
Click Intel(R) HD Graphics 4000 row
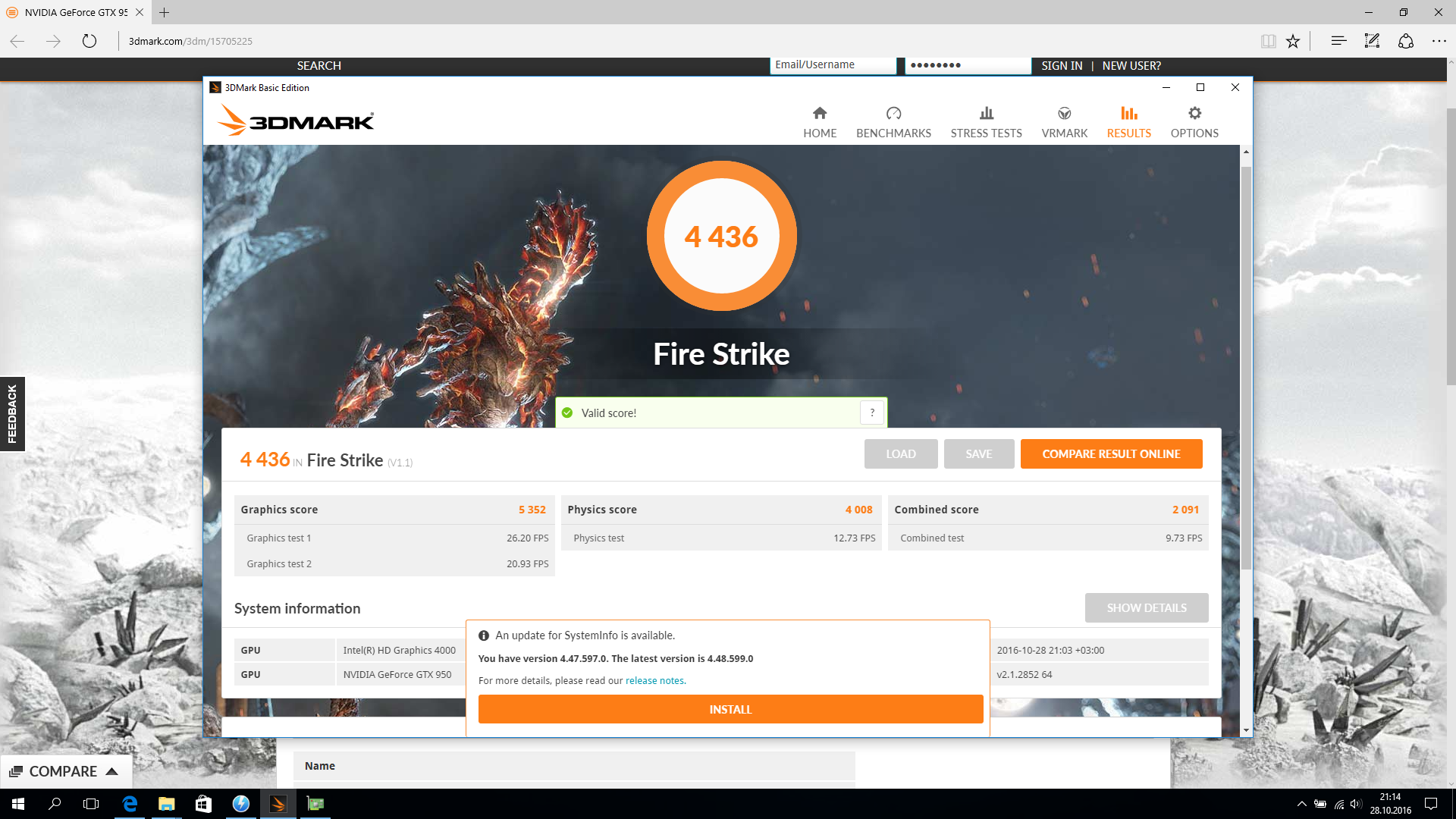click(350, 650)
